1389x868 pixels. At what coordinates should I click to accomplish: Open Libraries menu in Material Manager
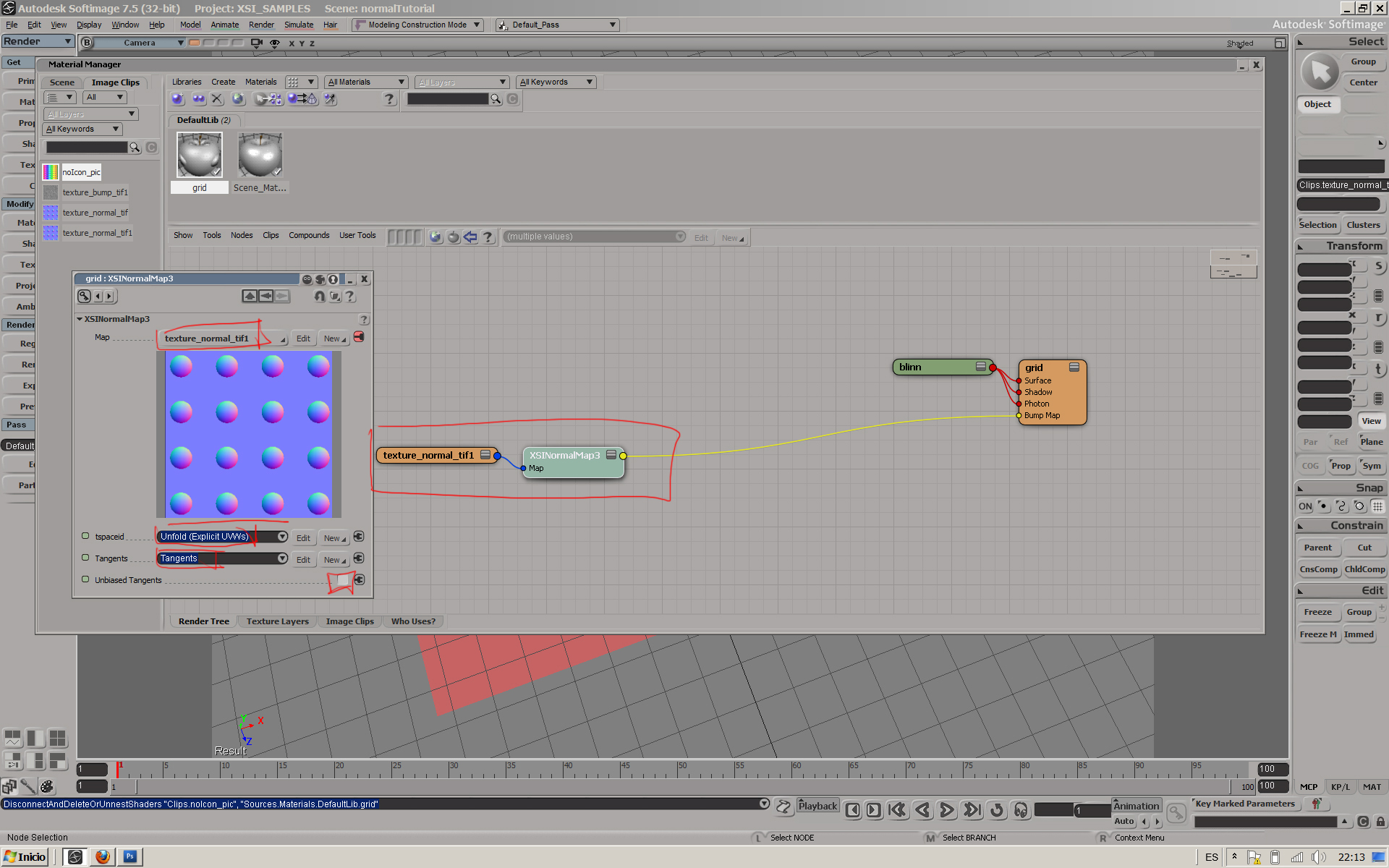pyautogui.click(x=187, y=82)
